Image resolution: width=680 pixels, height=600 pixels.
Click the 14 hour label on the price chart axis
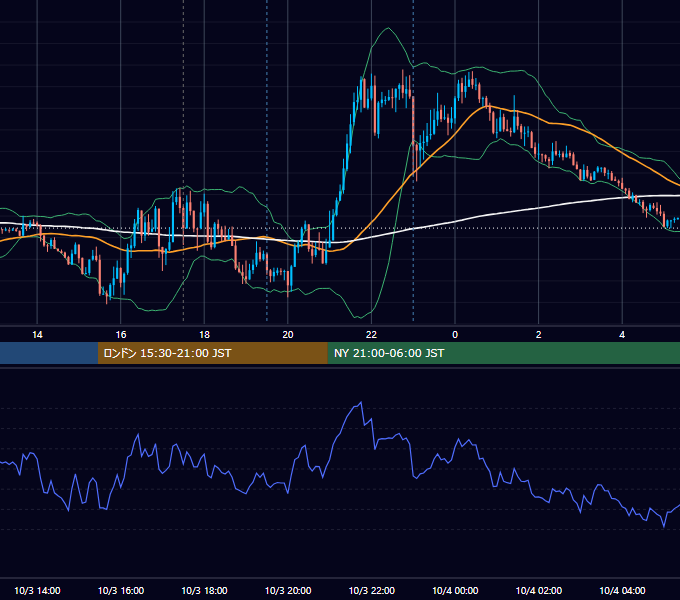tap(37, 335)
